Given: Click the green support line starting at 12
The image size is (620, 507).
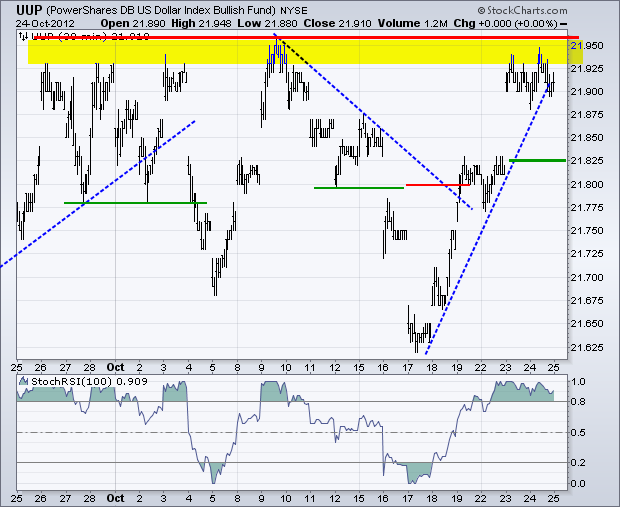Looking at the screenshot, I should tap(359, 187).
